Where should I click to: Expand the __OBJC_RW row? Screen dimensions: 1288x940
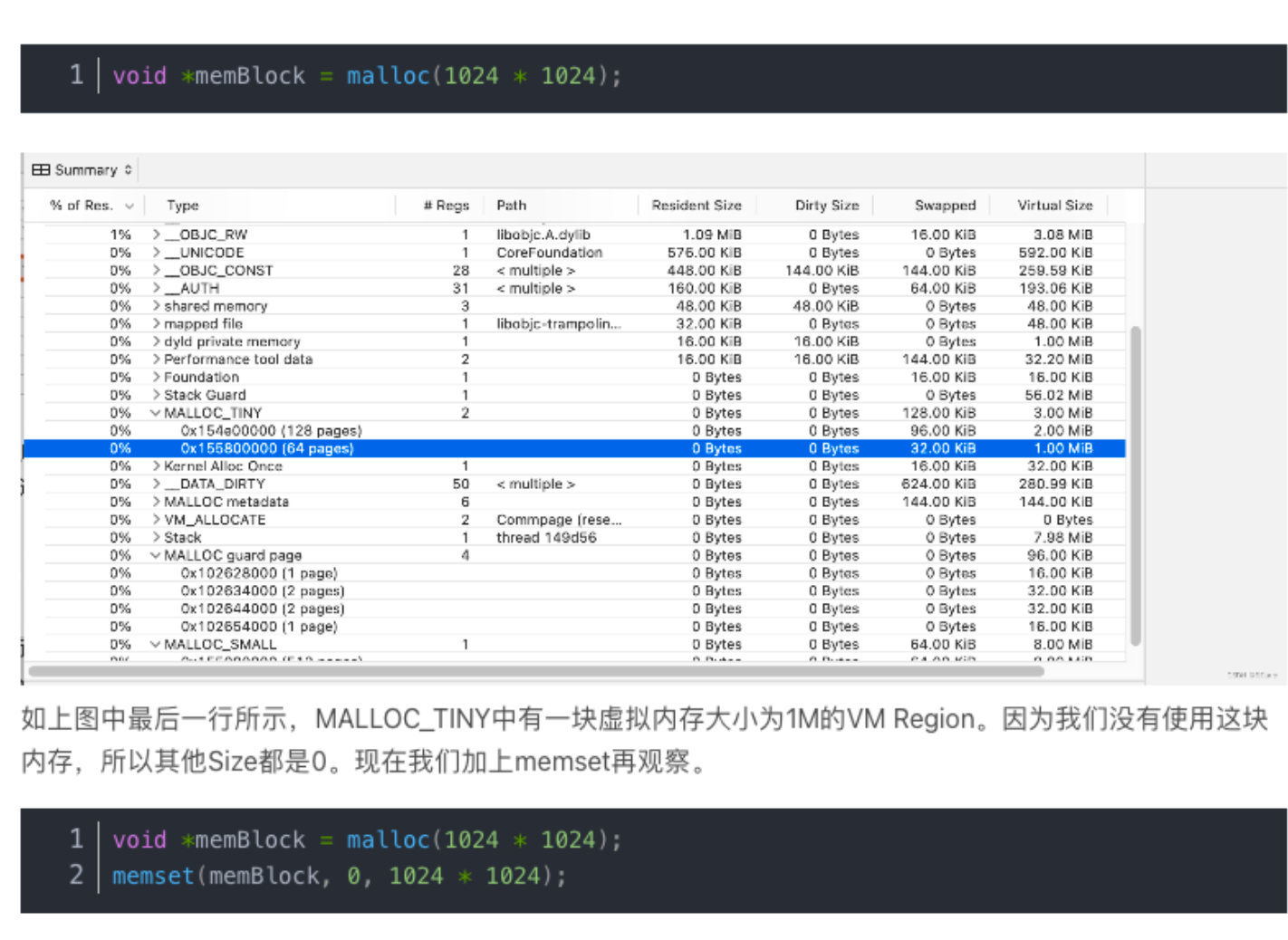(156, 235)
